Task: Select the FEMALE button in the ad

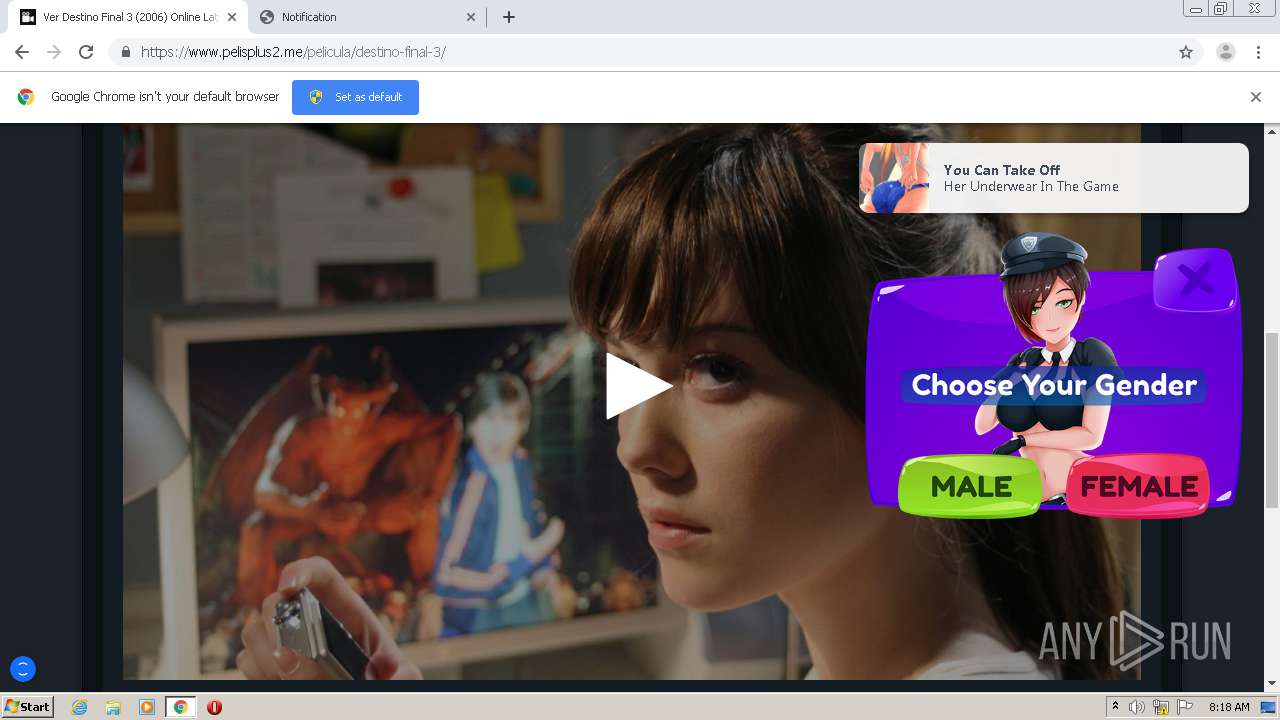Action: pyautogui.click(x=1138, y=487)
